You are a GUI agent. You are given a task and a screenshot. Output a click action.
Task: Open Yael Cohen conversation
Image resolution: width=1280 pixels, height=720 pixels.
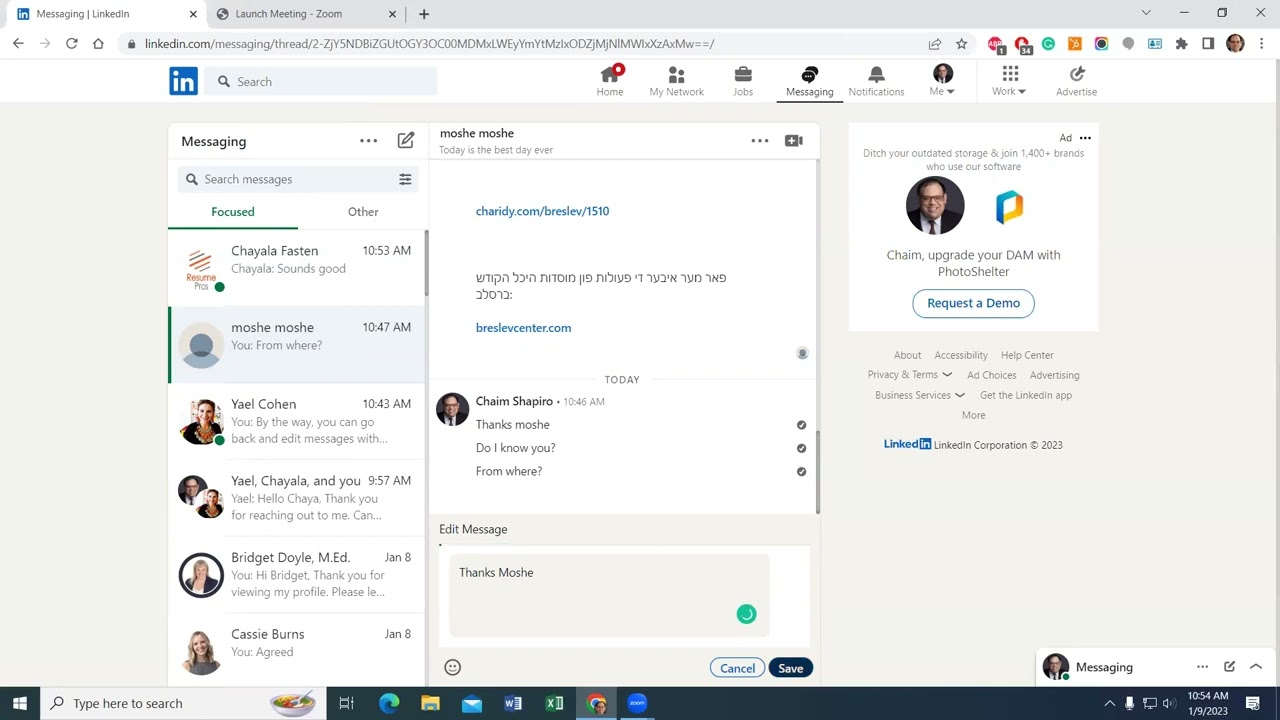296,421
